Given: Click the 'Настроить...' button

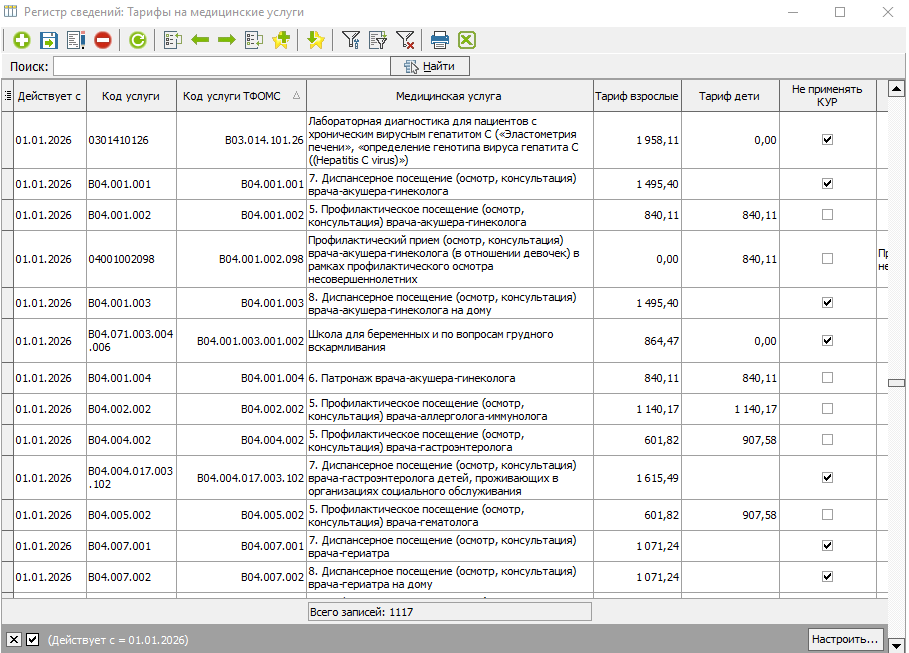Looking at the screenshot, I should [845, 638].
